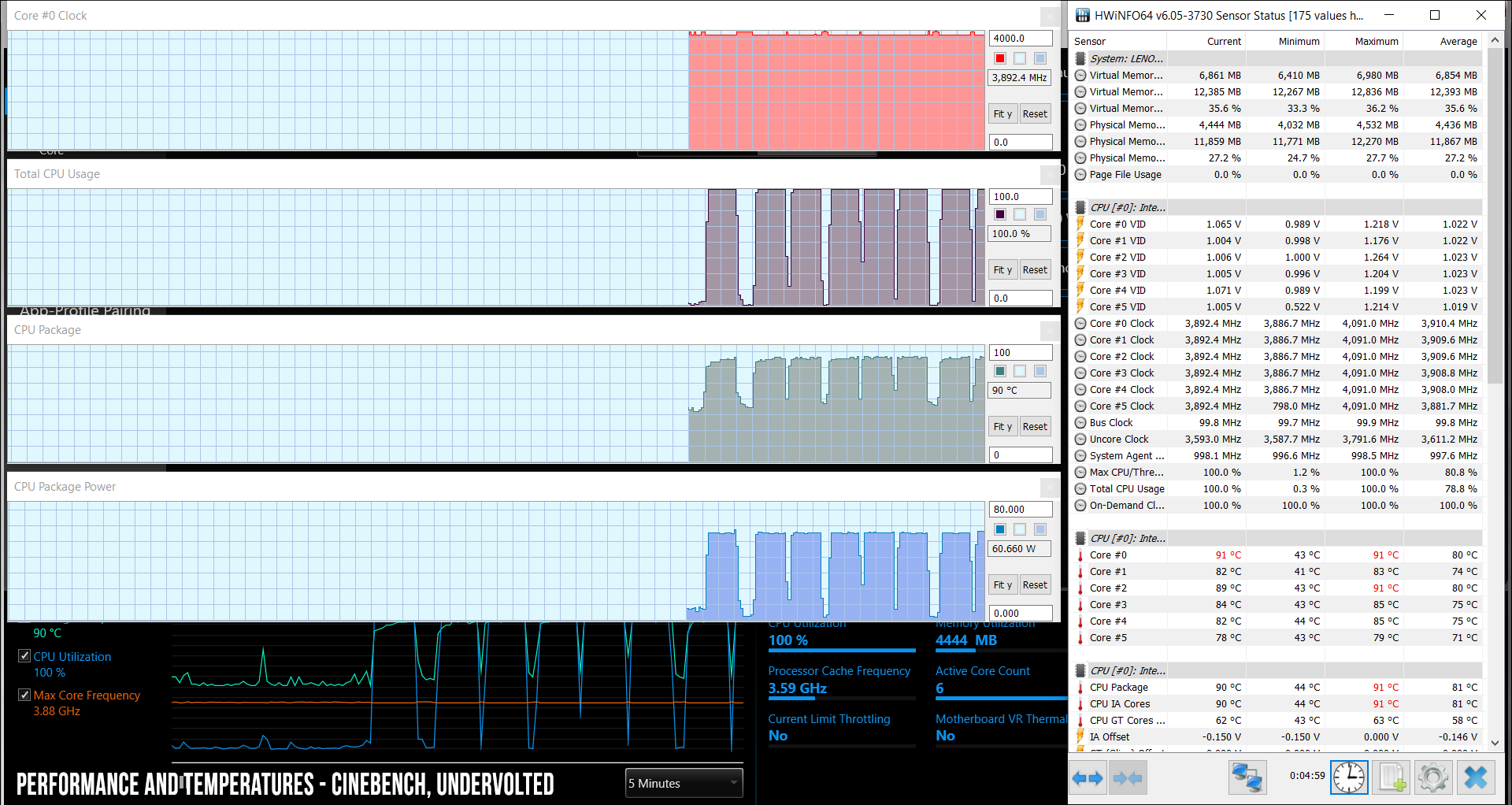Edit the 80.000 maximum field of CPU Package Power graph
Image resolution: width=1512 pixels, height=805 pixels.
tap(1021, 509)
